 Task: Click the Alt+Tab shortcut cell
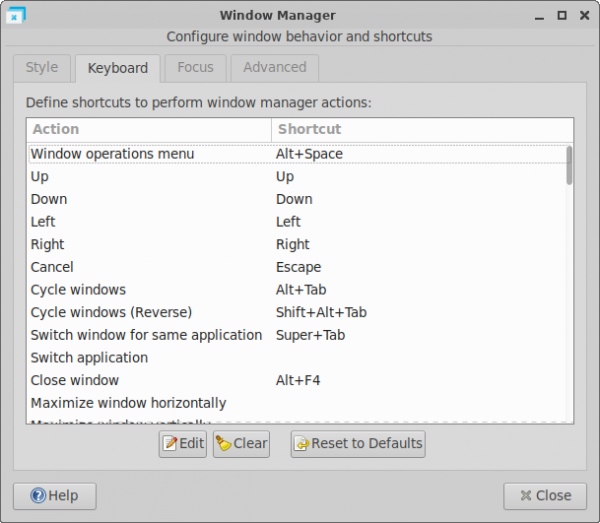tap(301, 290)
